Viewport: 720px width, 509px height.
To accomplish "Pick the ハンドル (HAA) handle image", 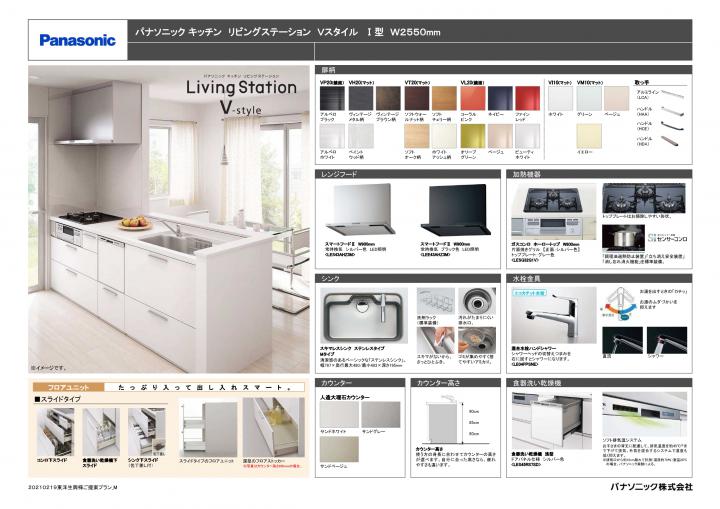I will click(672, 111).
